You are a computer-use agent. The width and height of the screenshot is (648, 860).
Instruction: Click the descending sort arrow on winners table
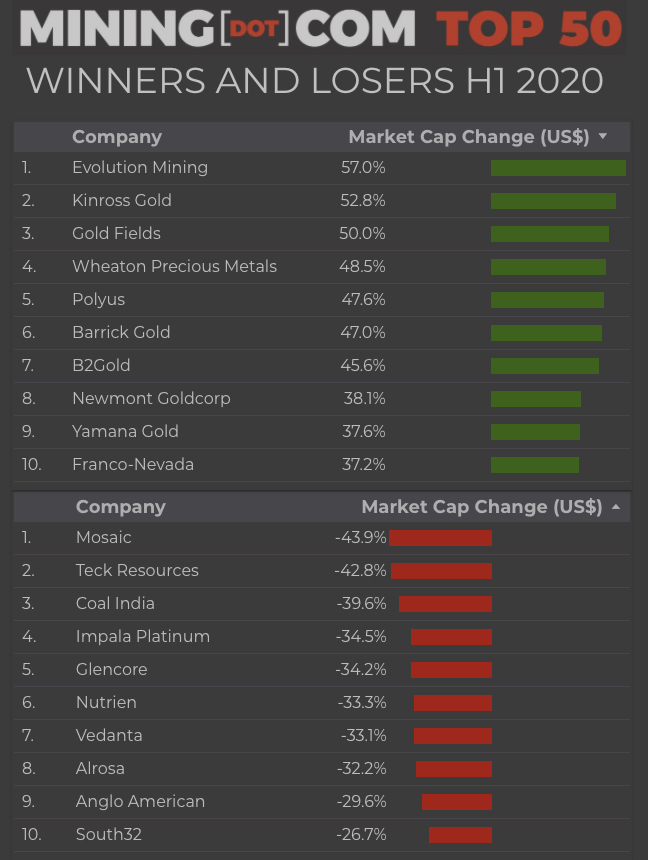603,137
